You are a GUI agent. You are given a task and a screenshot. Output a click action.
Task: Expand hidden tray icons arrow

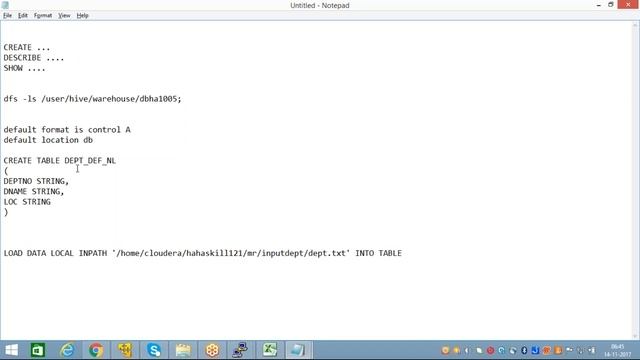(x=468, y=351)
